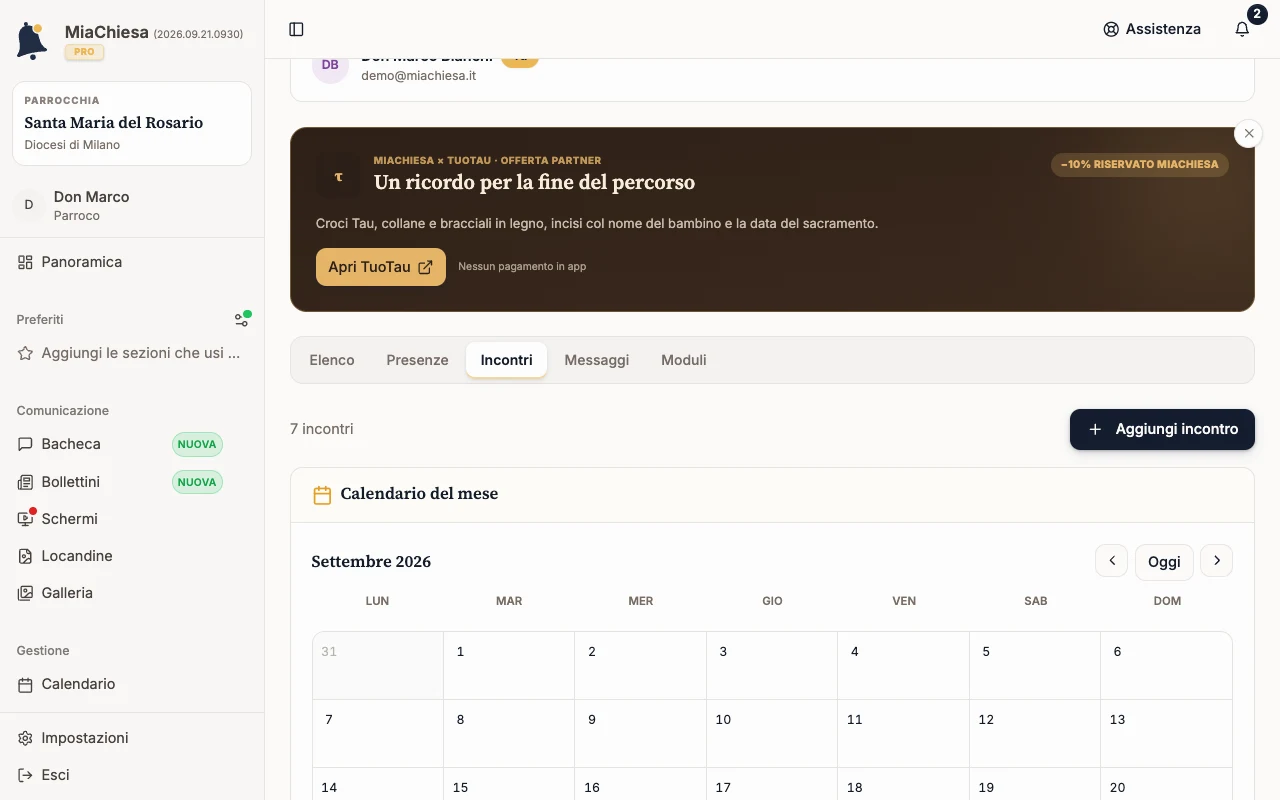Select calendar day 11
Viewport: 1280px width, 800px height.
(x=903, y=733)
